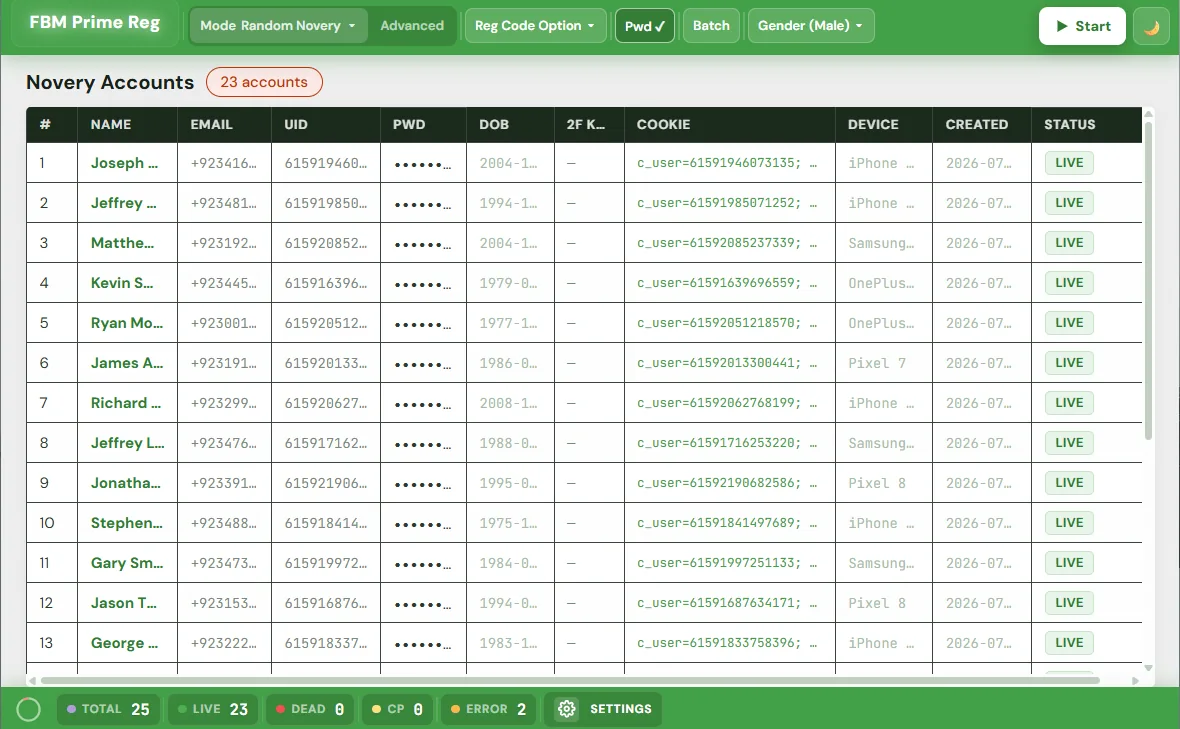
Task: Click the LIVE status badge in row 1
Action: point(1069,163)
